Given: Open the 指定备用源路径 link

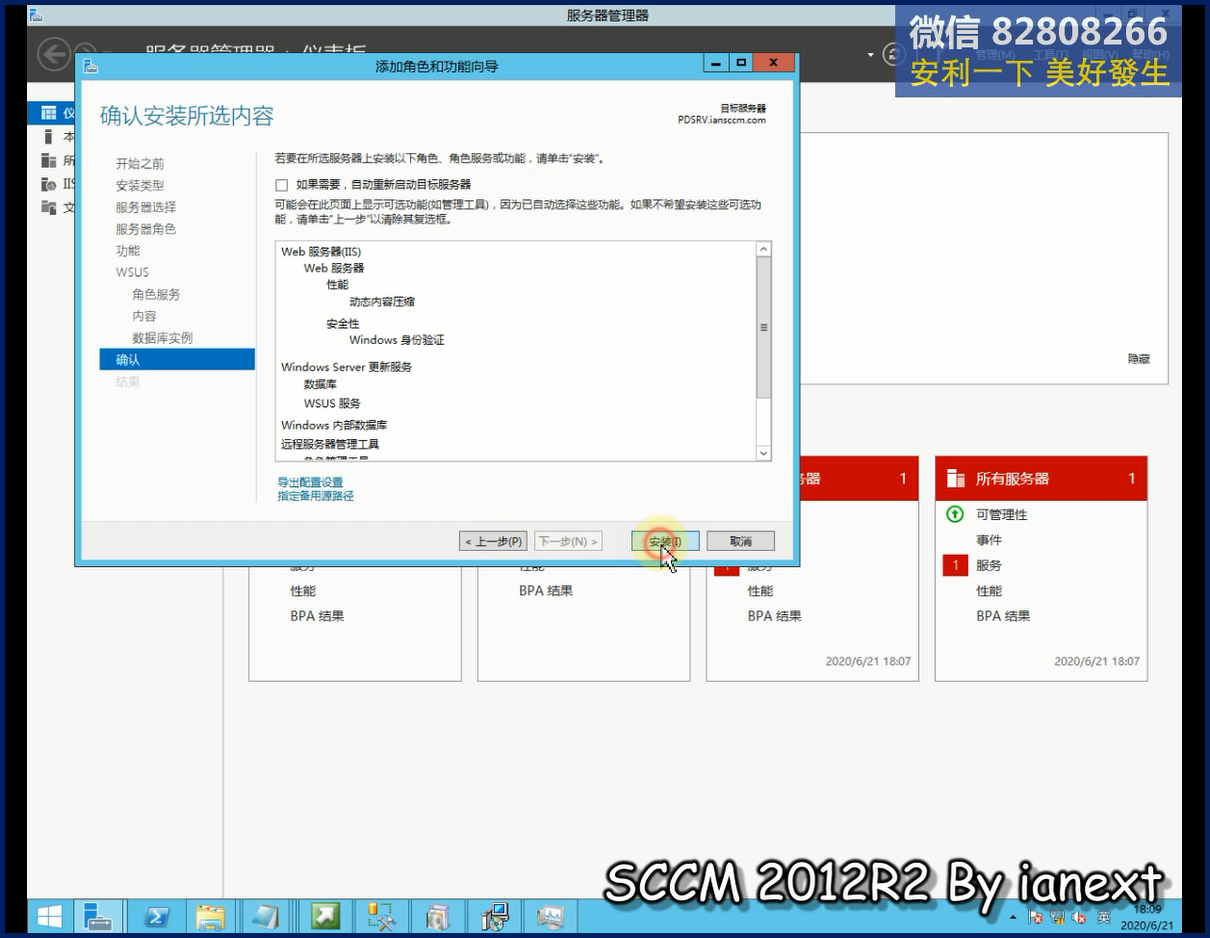Looking at the screenshot, I should pos(316,496).
